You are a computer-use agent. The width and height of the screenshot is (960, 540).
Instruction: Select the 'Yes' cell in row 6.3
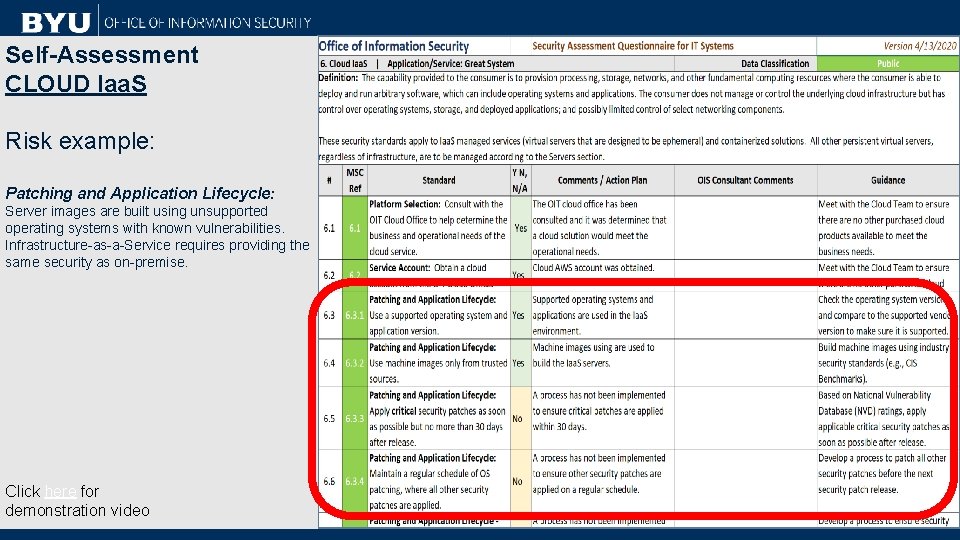coord(520,315)
